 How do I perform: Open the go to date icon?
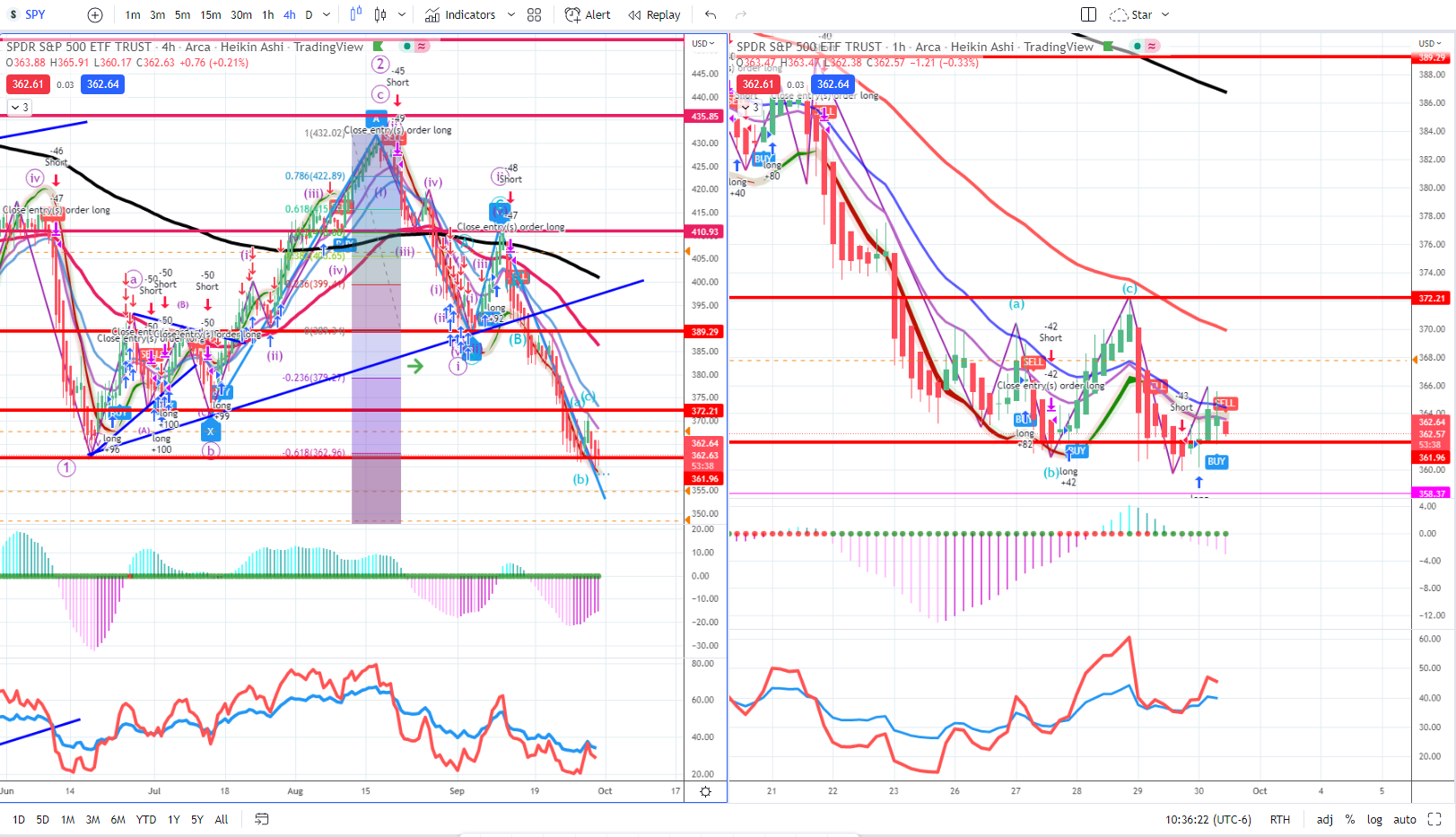pos(262,819)
